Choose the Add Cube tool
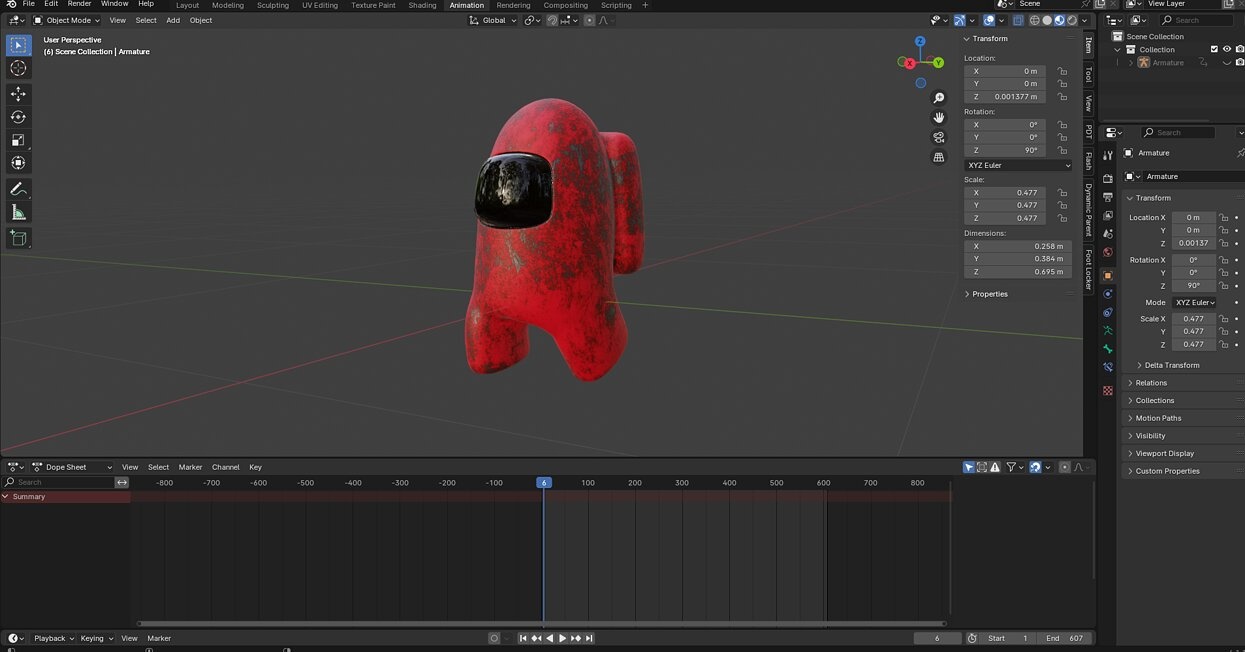The image size is (1245, 652). (18, 238)
